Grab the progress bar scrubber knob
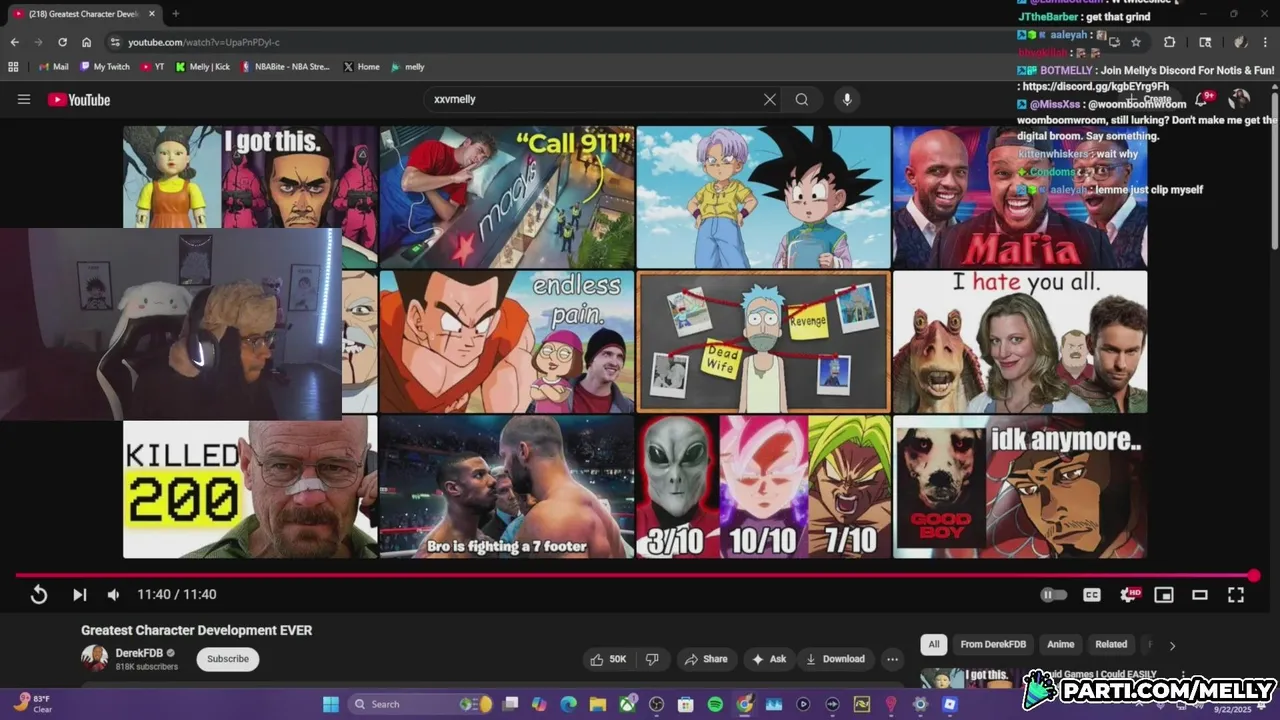 pyautogui.click(x=1254, y=575)
